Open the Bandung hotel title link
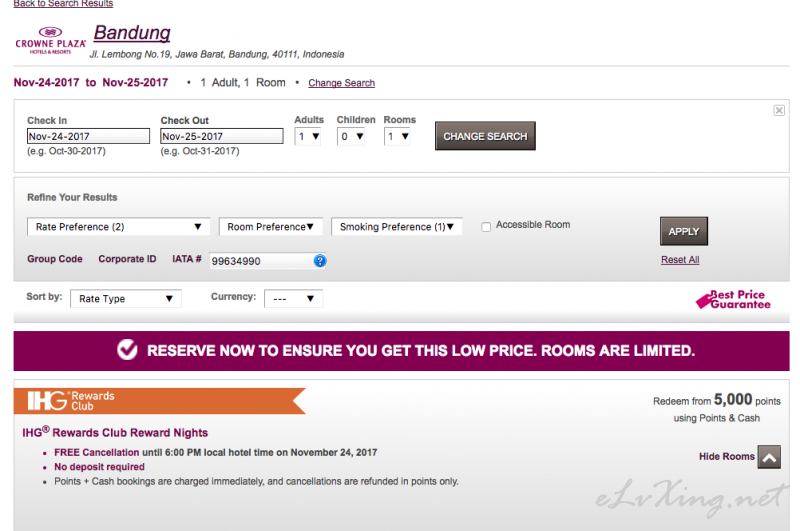800x531 pixels. pyautogui.click(x=132, y=33)
